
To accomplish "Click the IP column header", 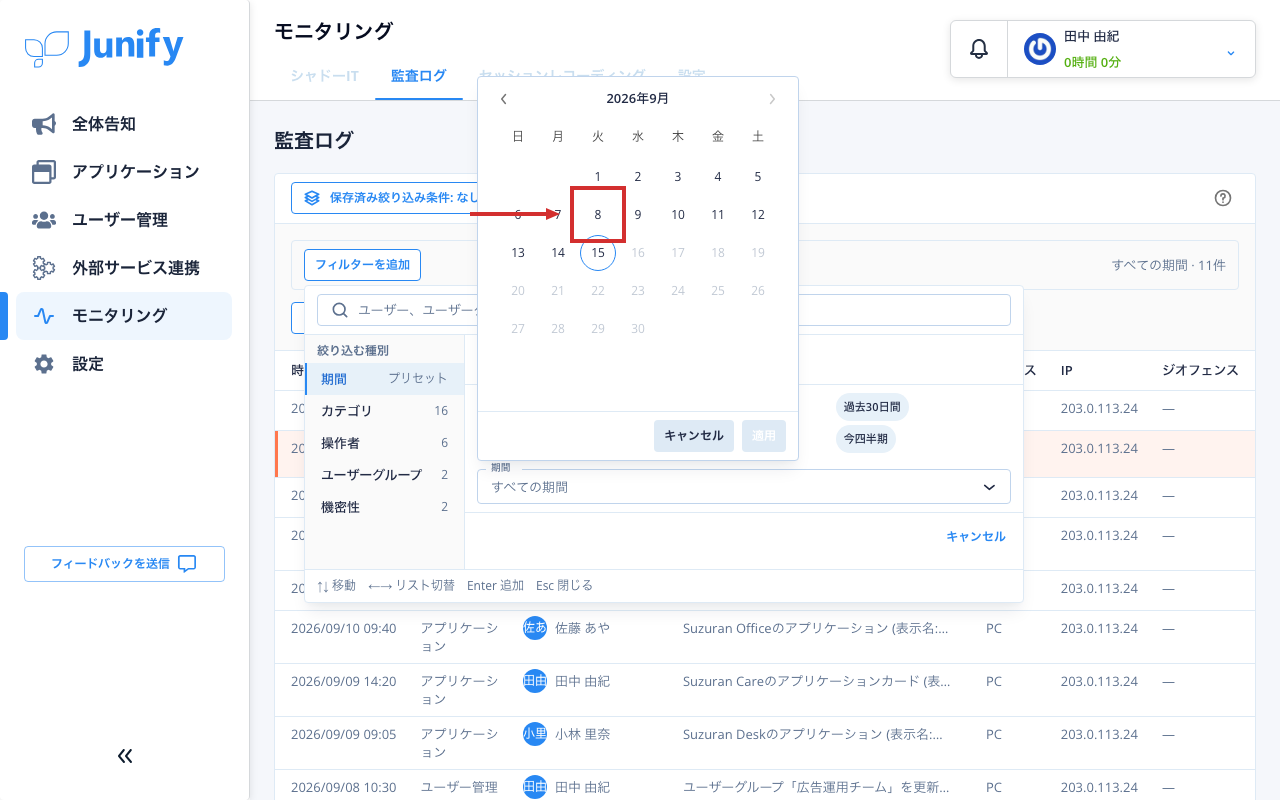I will click(1067, 370).
